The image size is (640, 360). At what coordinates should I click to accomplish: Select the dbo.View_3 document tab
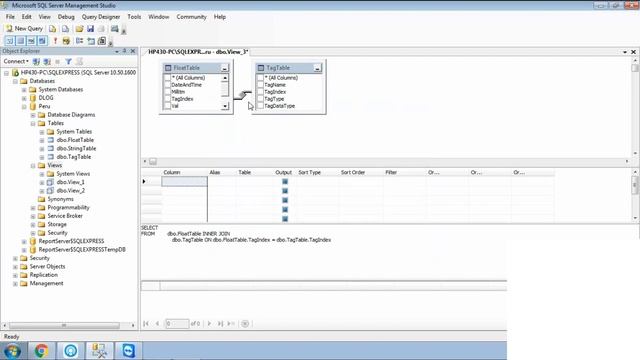pyautogui.click(x=198, y=52)
